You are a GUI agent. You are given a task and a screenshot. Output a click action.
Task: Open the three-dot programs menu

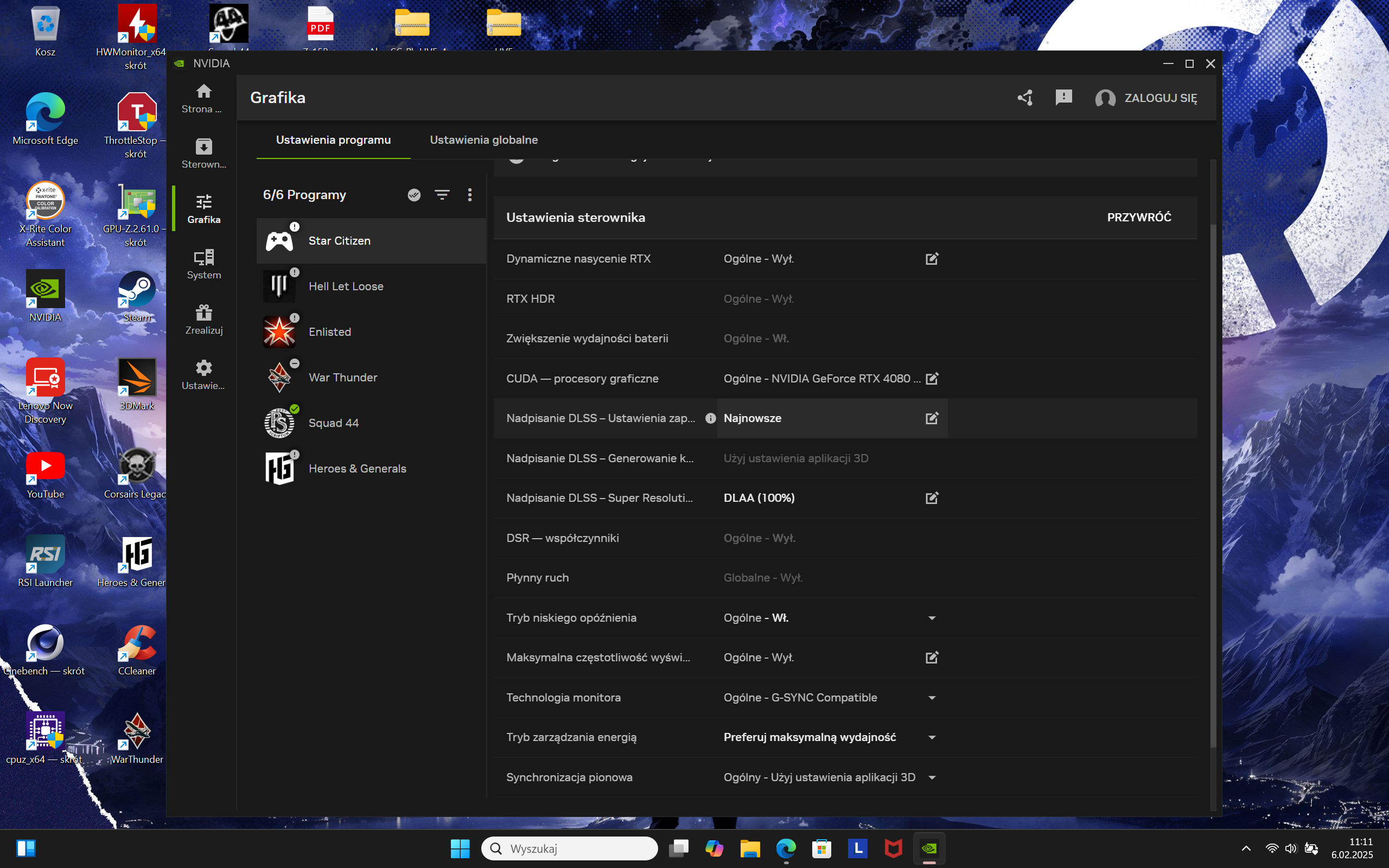point(469,195)
